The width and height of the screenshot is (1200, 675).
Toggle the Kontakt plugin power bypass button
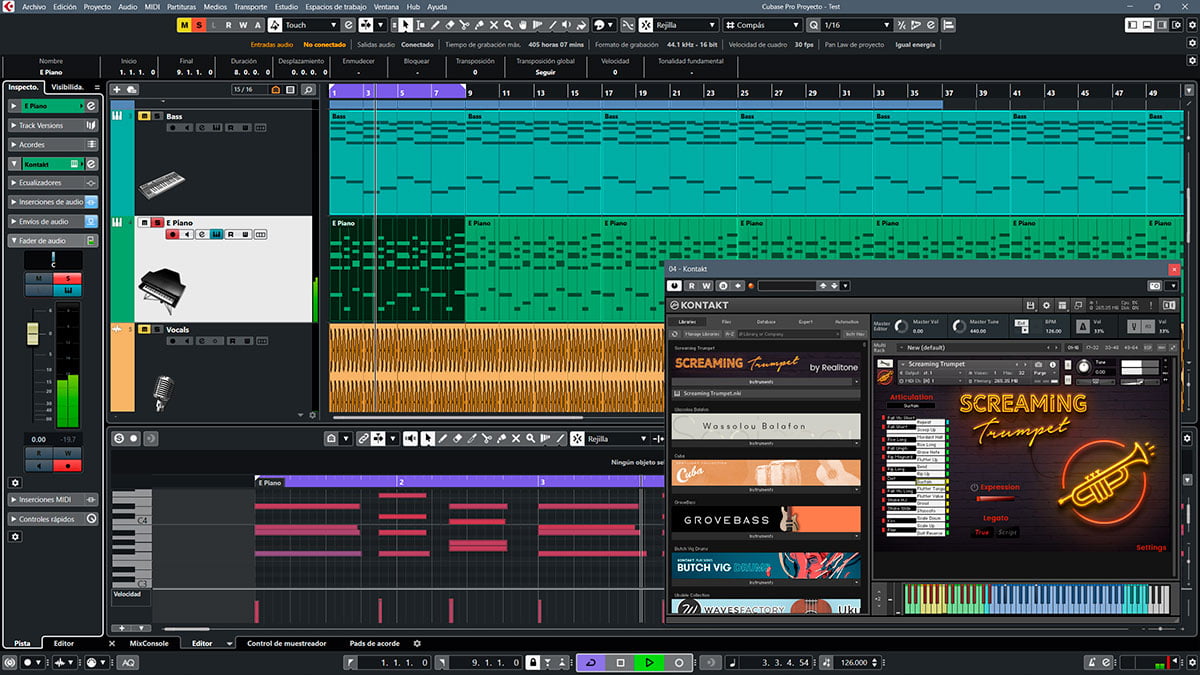[x=675, y=286]
